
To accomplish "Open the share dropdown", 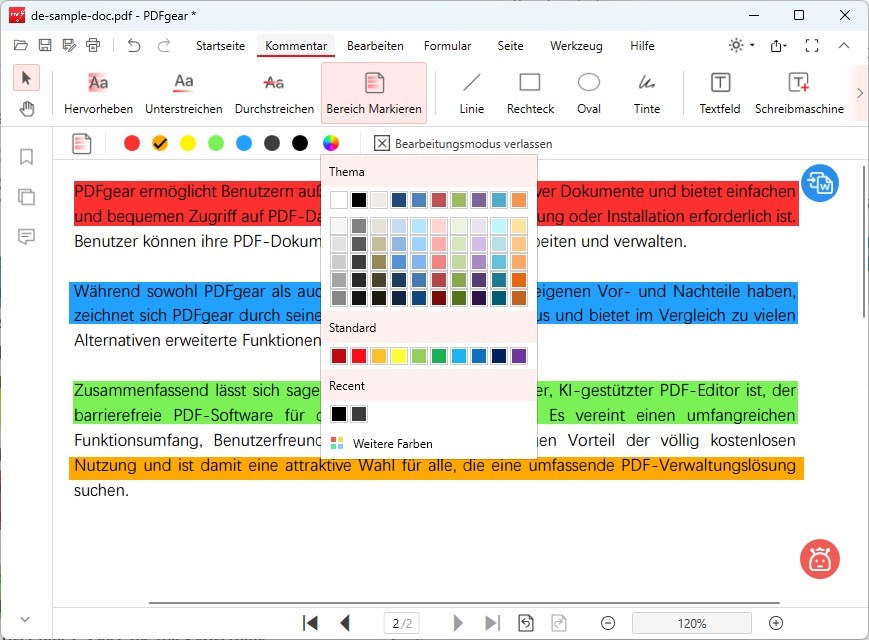I will tap(779, 45).
